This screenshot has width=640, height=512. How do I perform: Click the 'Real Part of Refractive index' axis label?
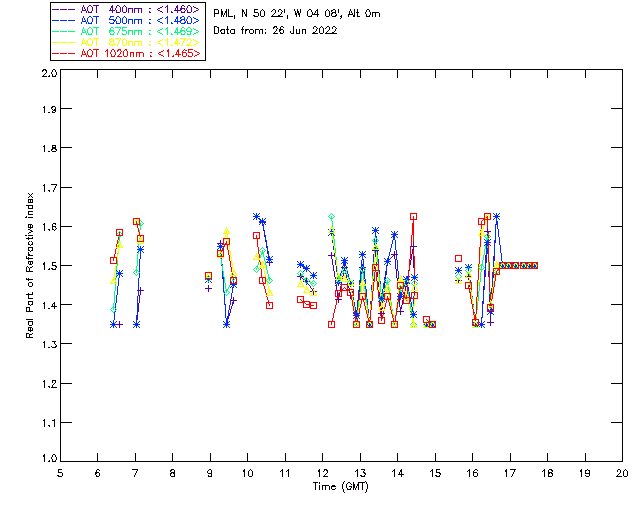pos(29,265)
